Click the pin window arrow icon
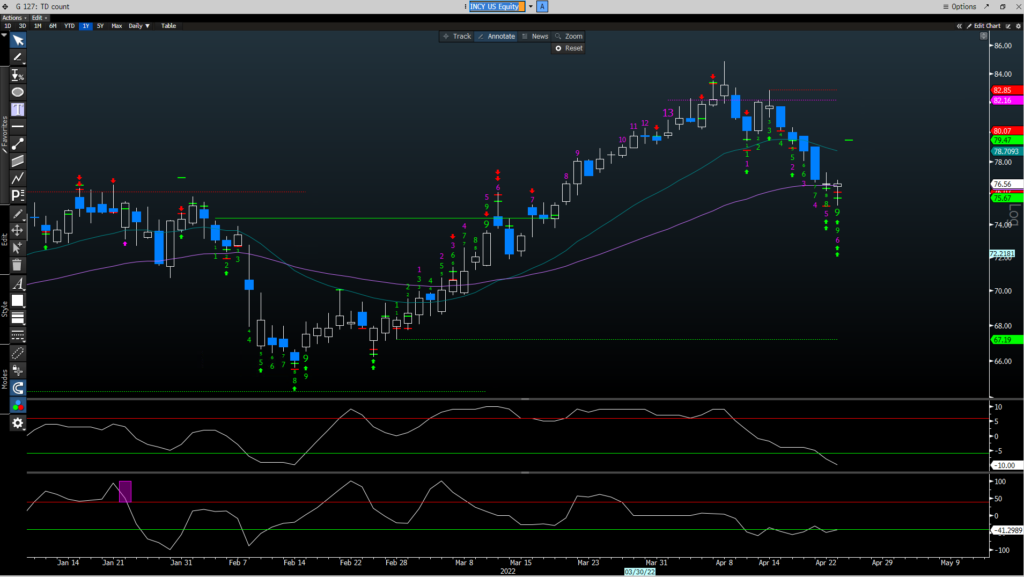The height and width of the screenshot is (577, 1024). coord(986,7)
